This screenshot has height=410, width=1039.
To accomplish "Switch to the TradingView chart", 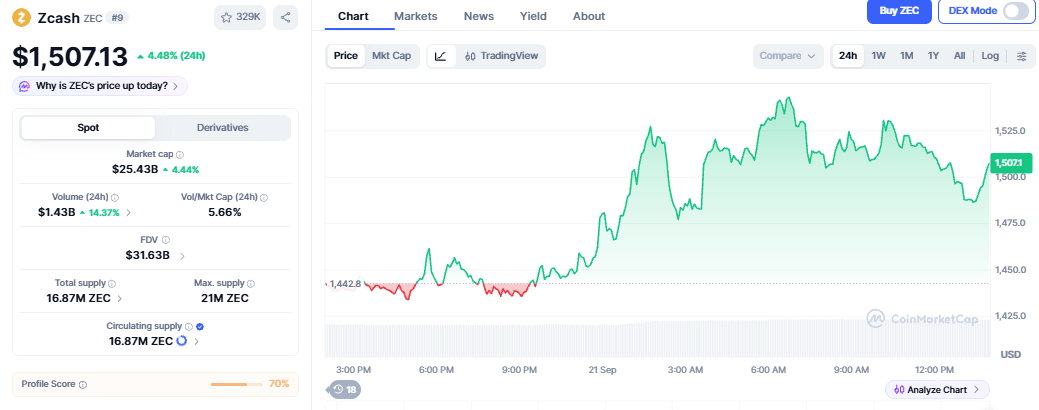I will (x=502, y=56).
